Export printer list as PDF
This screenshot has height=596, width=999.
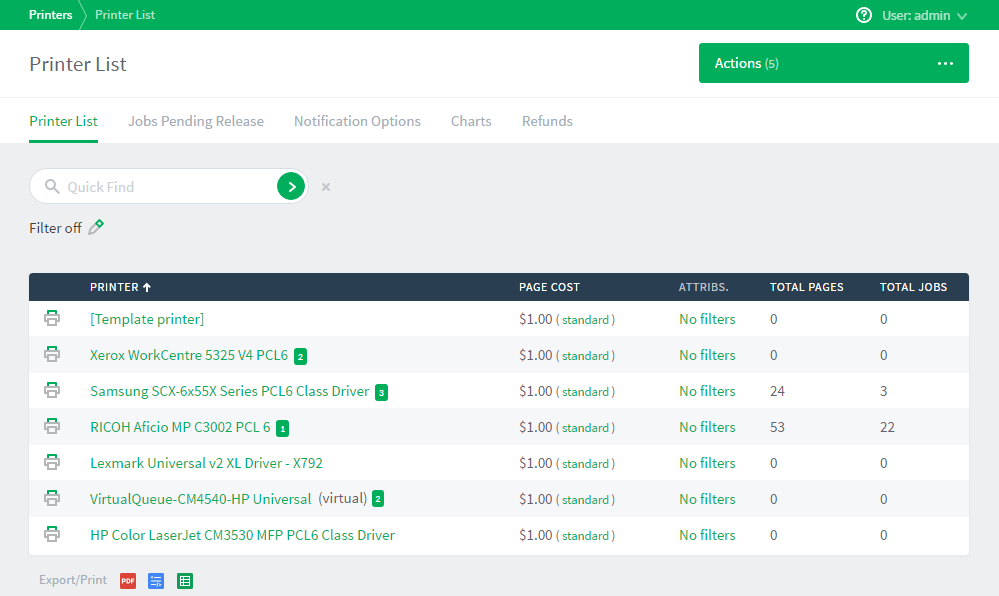click(128, 580)
